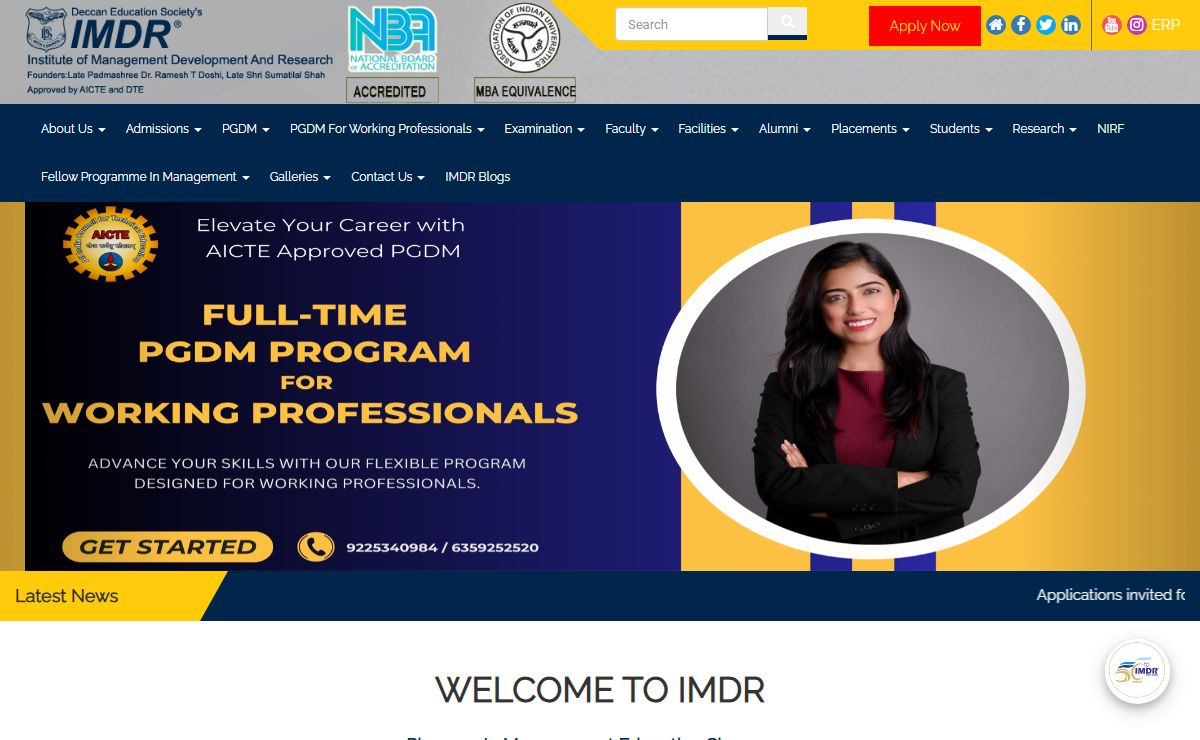
Task: Open the Facilities dropdown
Action: pos(708,129)
